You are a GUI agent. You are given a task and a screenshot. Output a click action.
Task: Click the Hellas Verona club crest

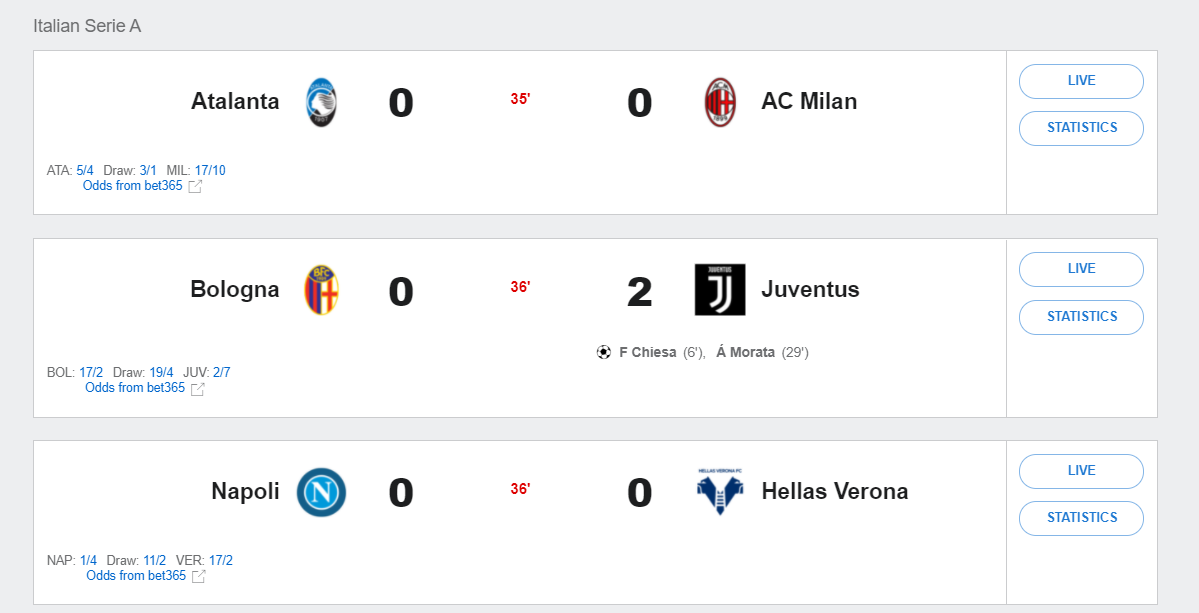tap(720, 492)
